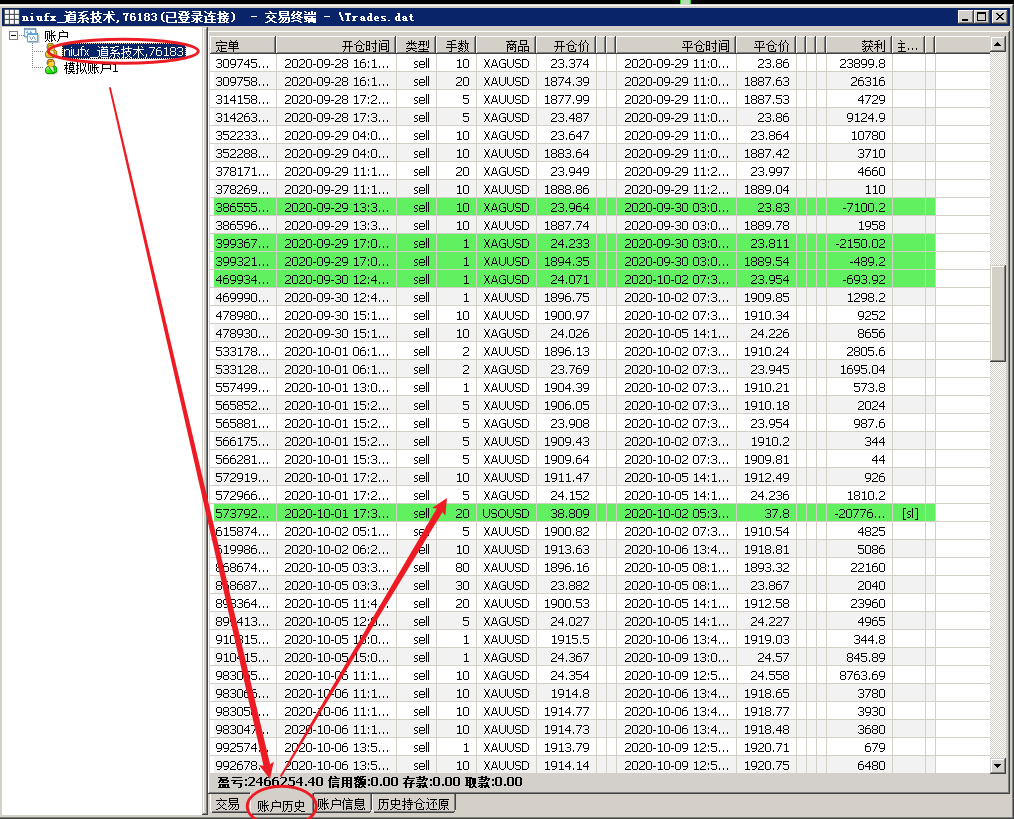Open the 账户历史 tab
Image resolution: width=1014 pixels, height=819 pixels.
tap(281, 805)
